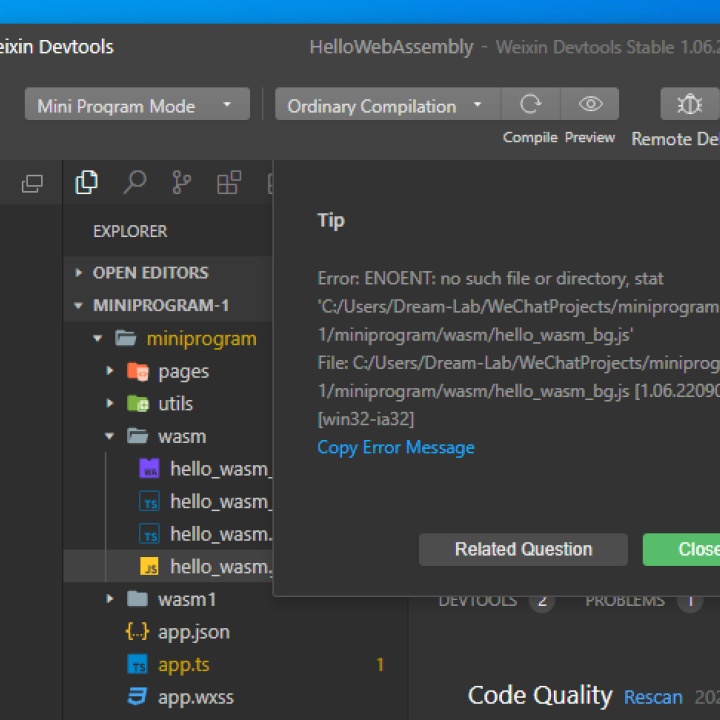720x720 pixels.
Task: Click the pages folder icon
Action: point(138,371)
